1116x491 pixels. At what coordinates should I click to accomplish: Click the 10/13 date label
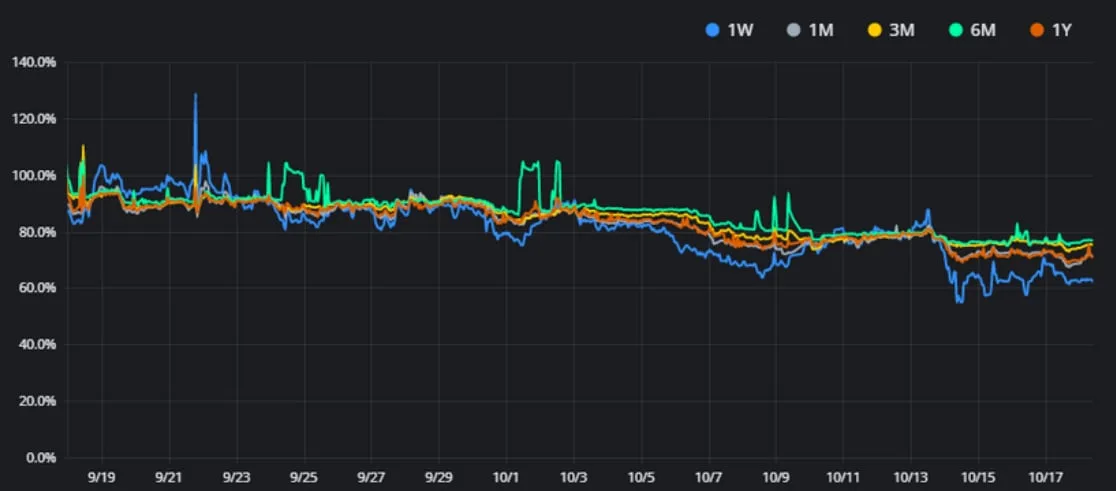coord(910,476)
